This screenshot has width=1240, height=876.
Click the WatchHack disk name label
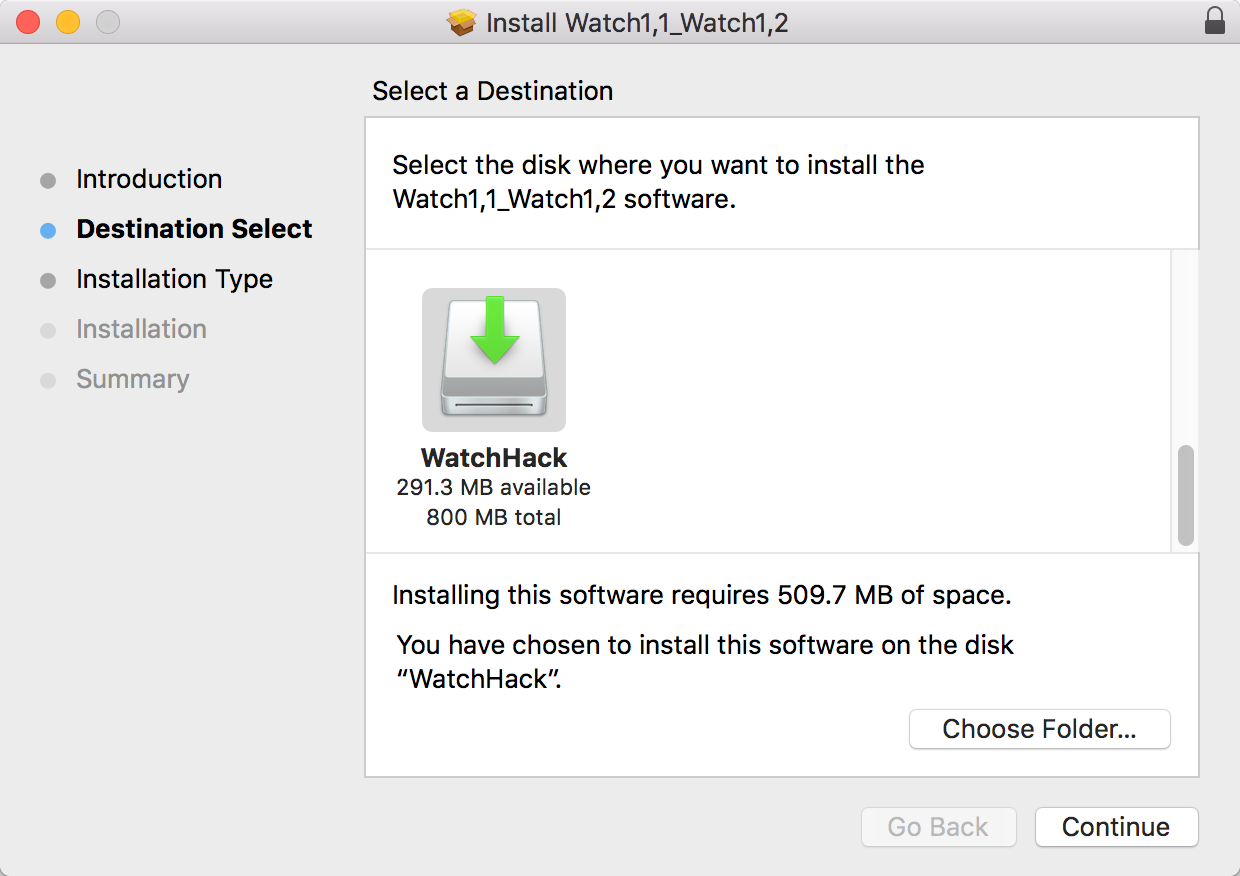[x=494, y=458]
